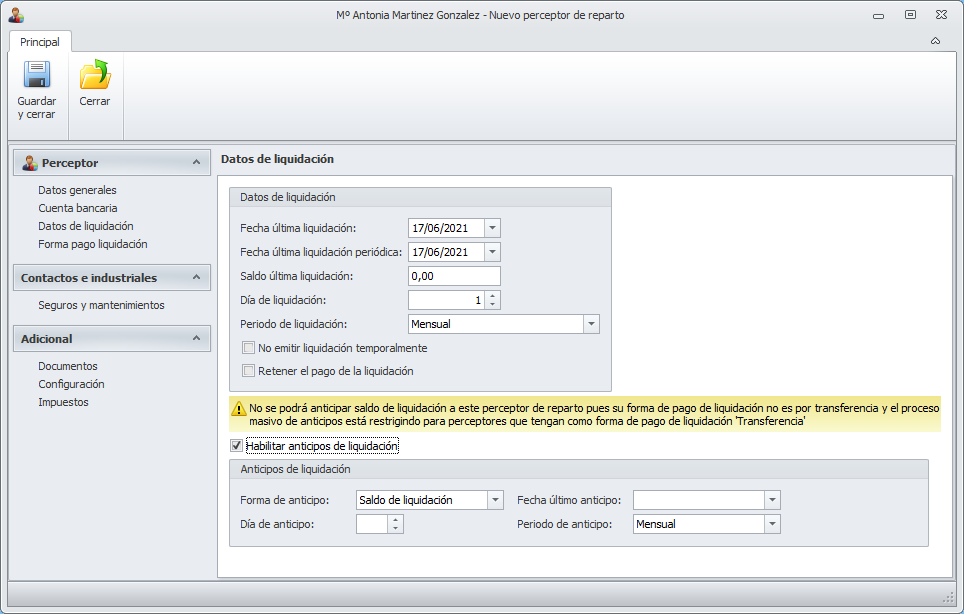Open Fecha última liquidación date dropdown
The width and height of the screenshot is (964, 614).
(x=492, y=228)
